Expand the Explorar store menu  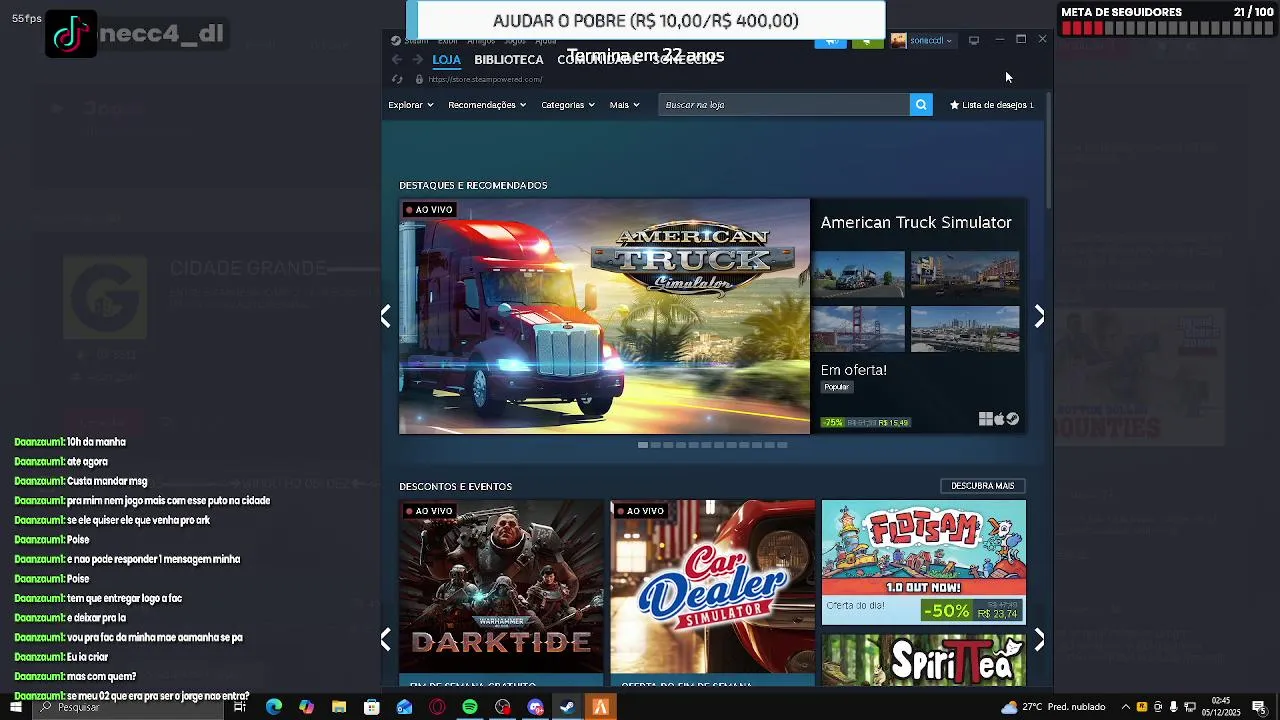point(410,104)
